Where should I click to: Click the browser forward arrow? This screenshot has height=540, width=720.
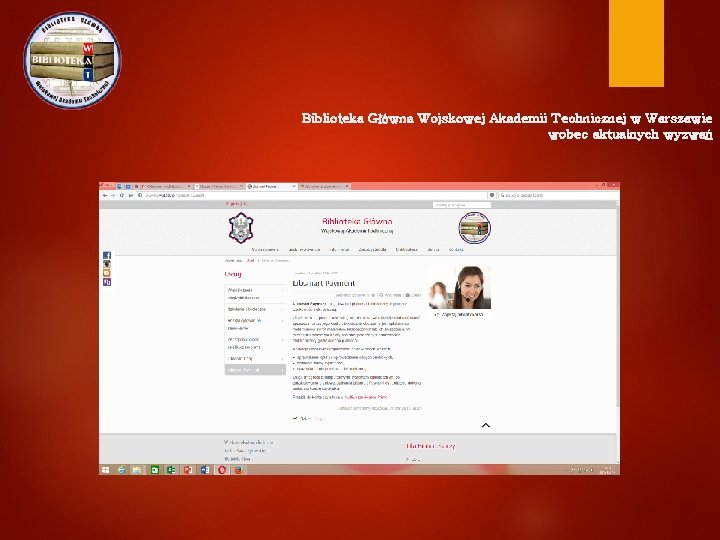click(113, 195)
